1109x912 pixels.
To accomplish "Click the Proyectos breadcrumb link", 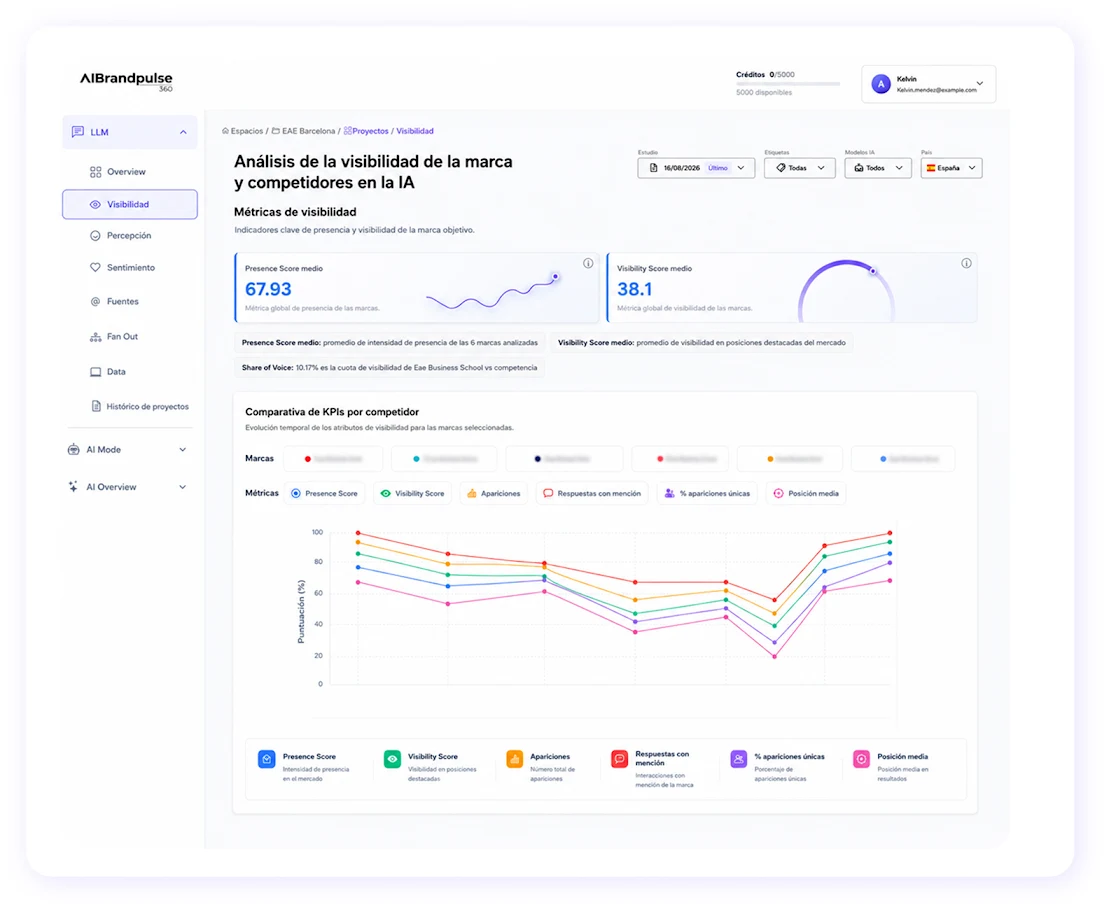I will coord(370,131).
